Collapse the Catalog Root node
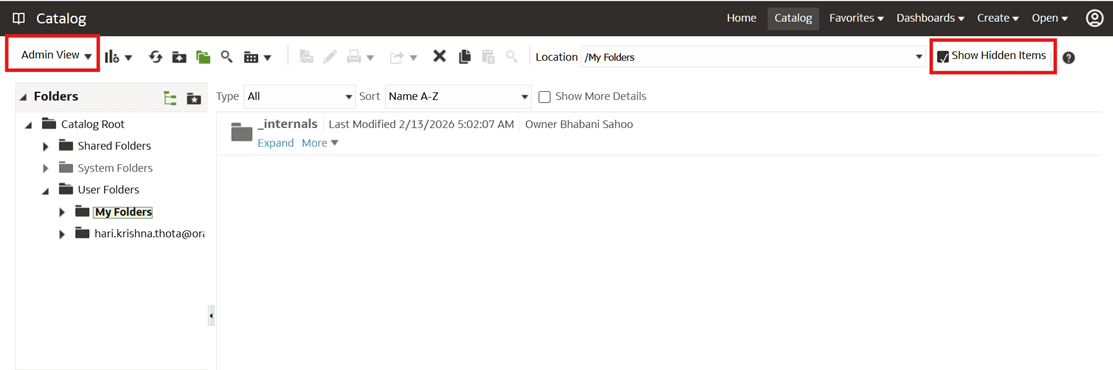Viewport: 1113px width, 370px height. 29,125
